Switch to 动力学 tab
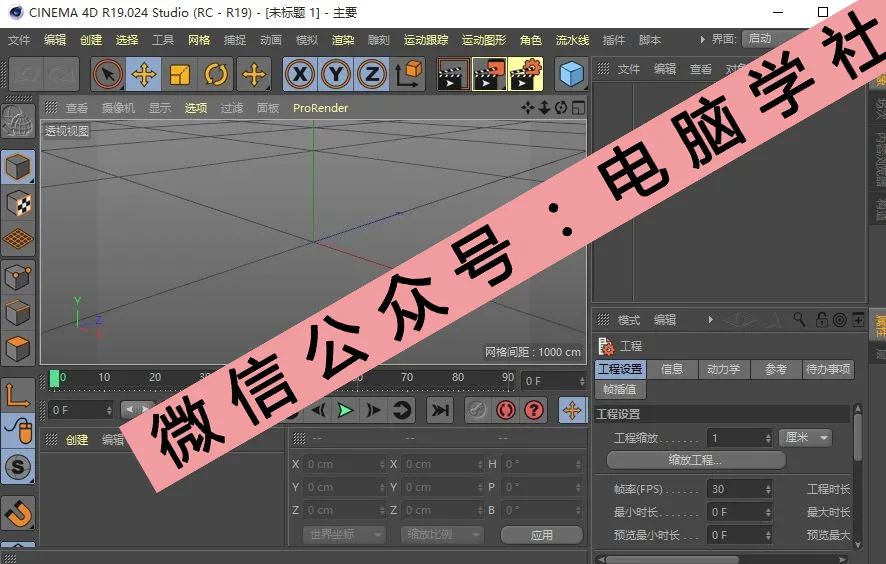 [723, 369]
